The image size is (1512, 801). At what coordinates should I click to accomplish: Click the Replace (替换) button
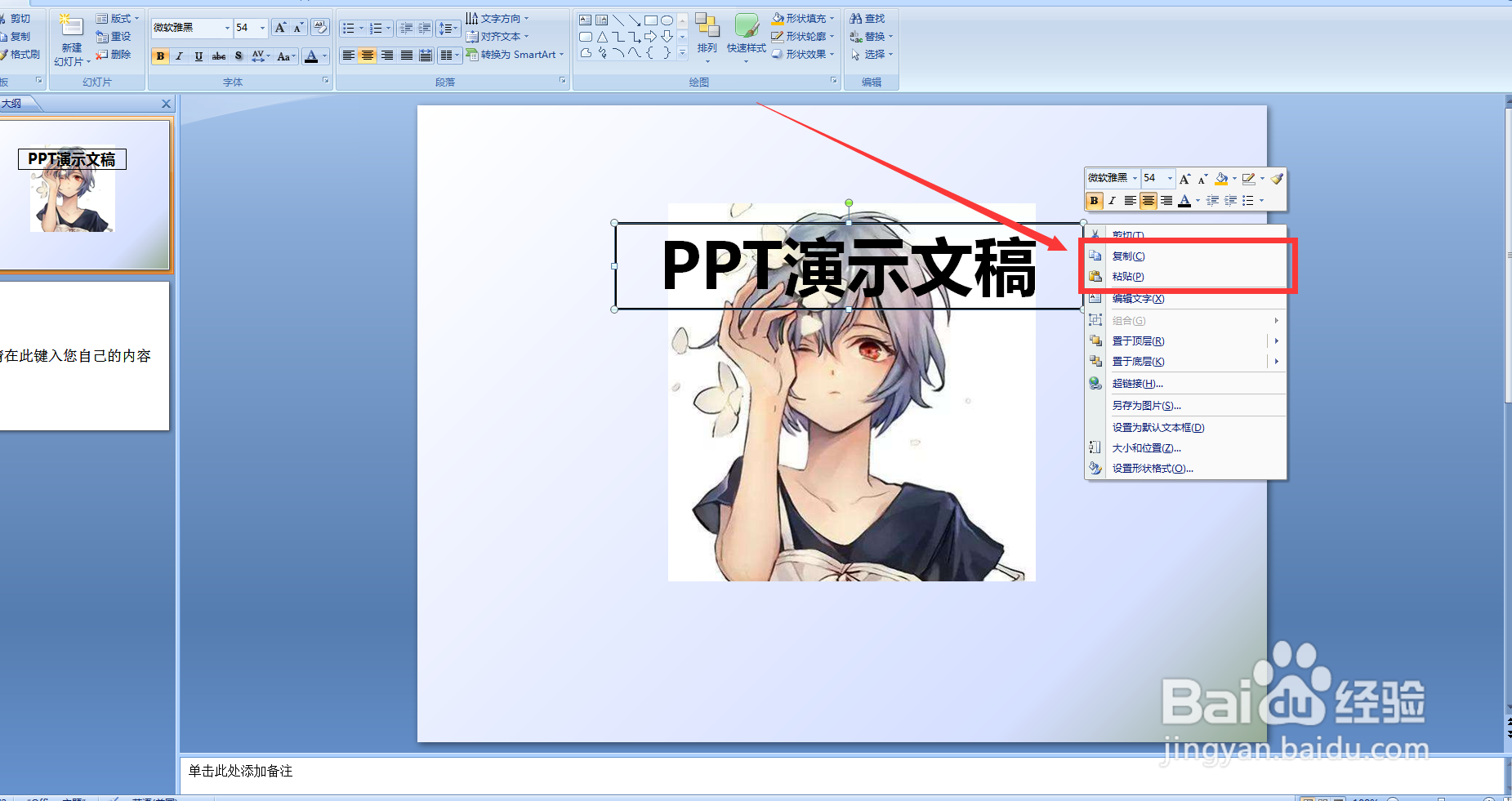(871, 36)
